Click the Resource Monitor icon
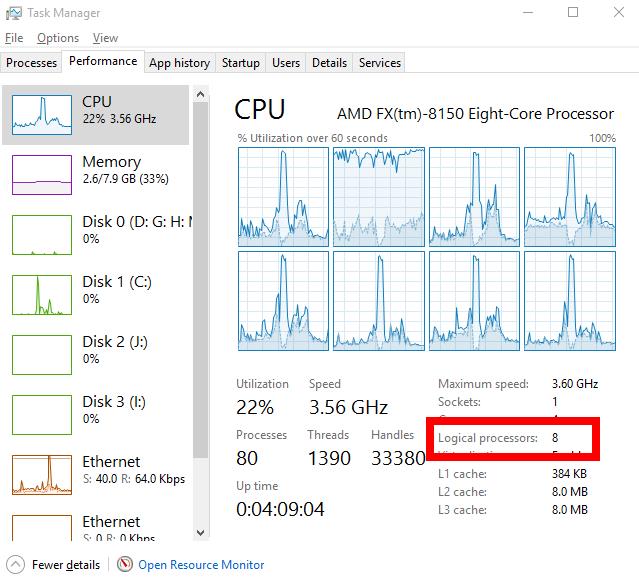Image resolution: width=639 pixels, height=585 pixels. [125, 565]
